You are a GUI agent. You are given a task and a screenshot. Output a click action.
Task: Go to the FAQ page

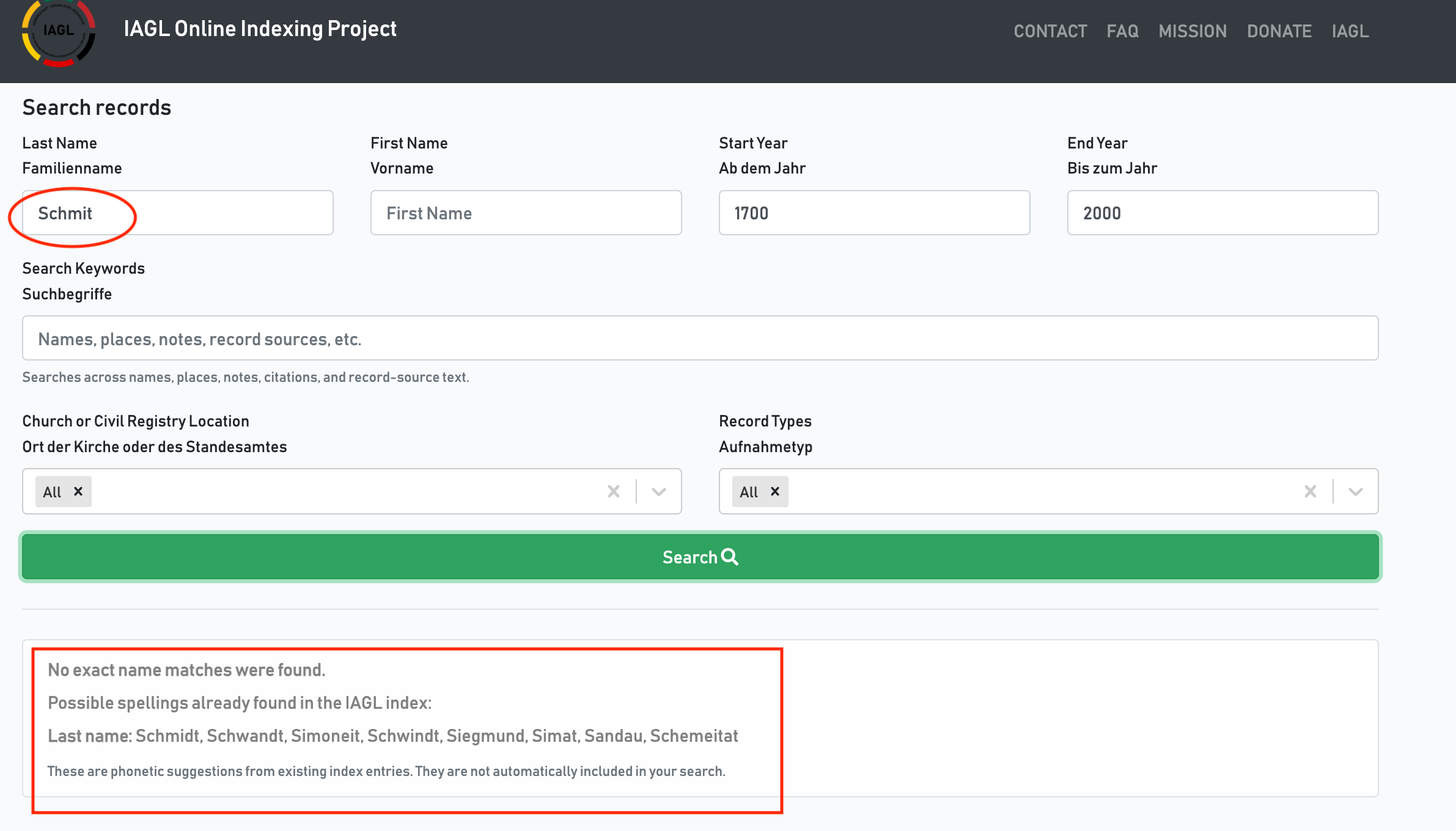click(1122, 31)
